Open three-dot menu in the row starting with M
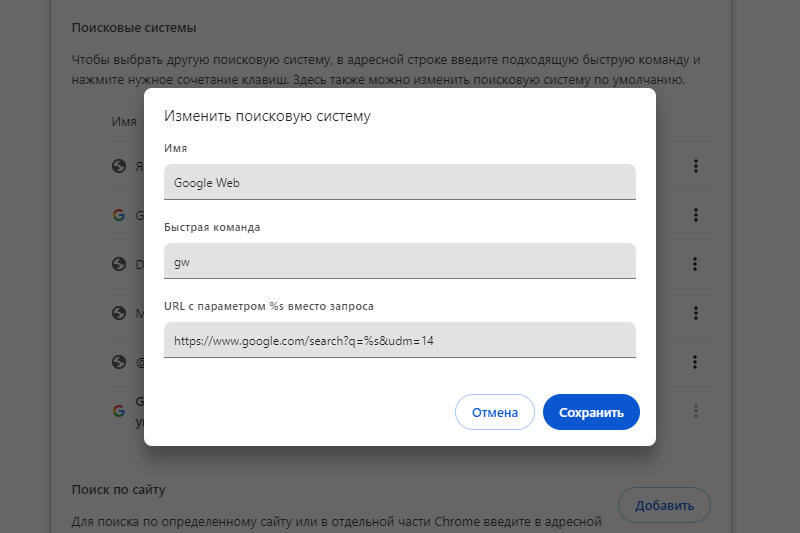The image size is (800, 533). point(695,313)
